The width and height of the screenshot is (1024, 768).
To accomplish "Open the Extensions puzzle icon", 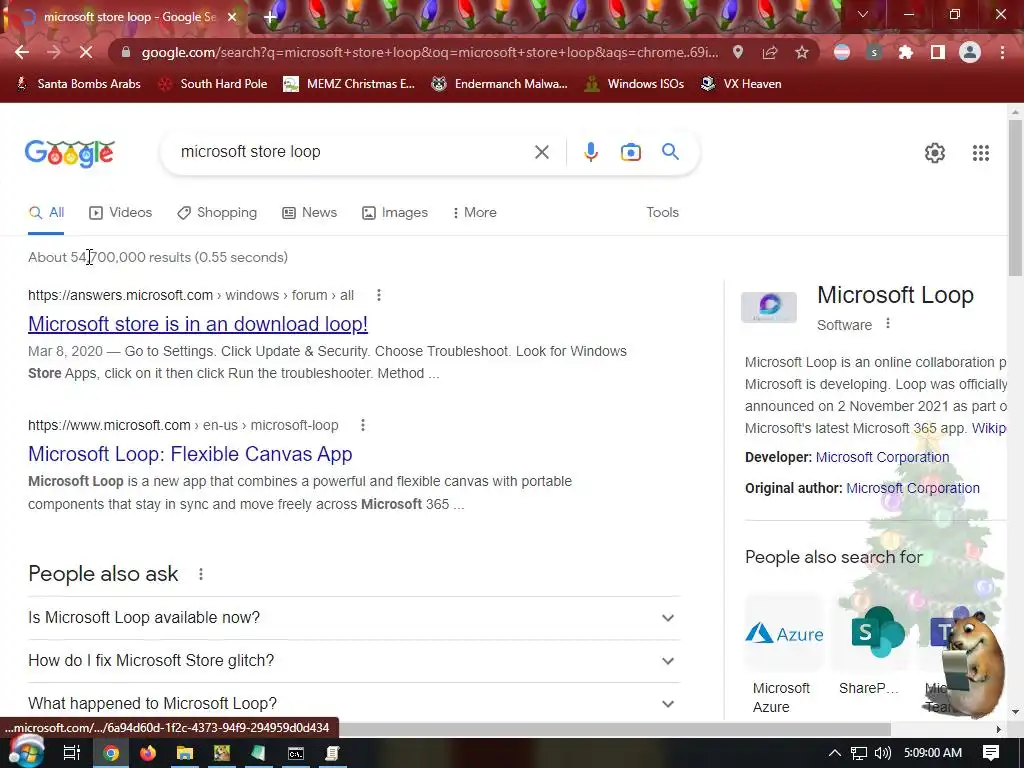I will [906, 52].
